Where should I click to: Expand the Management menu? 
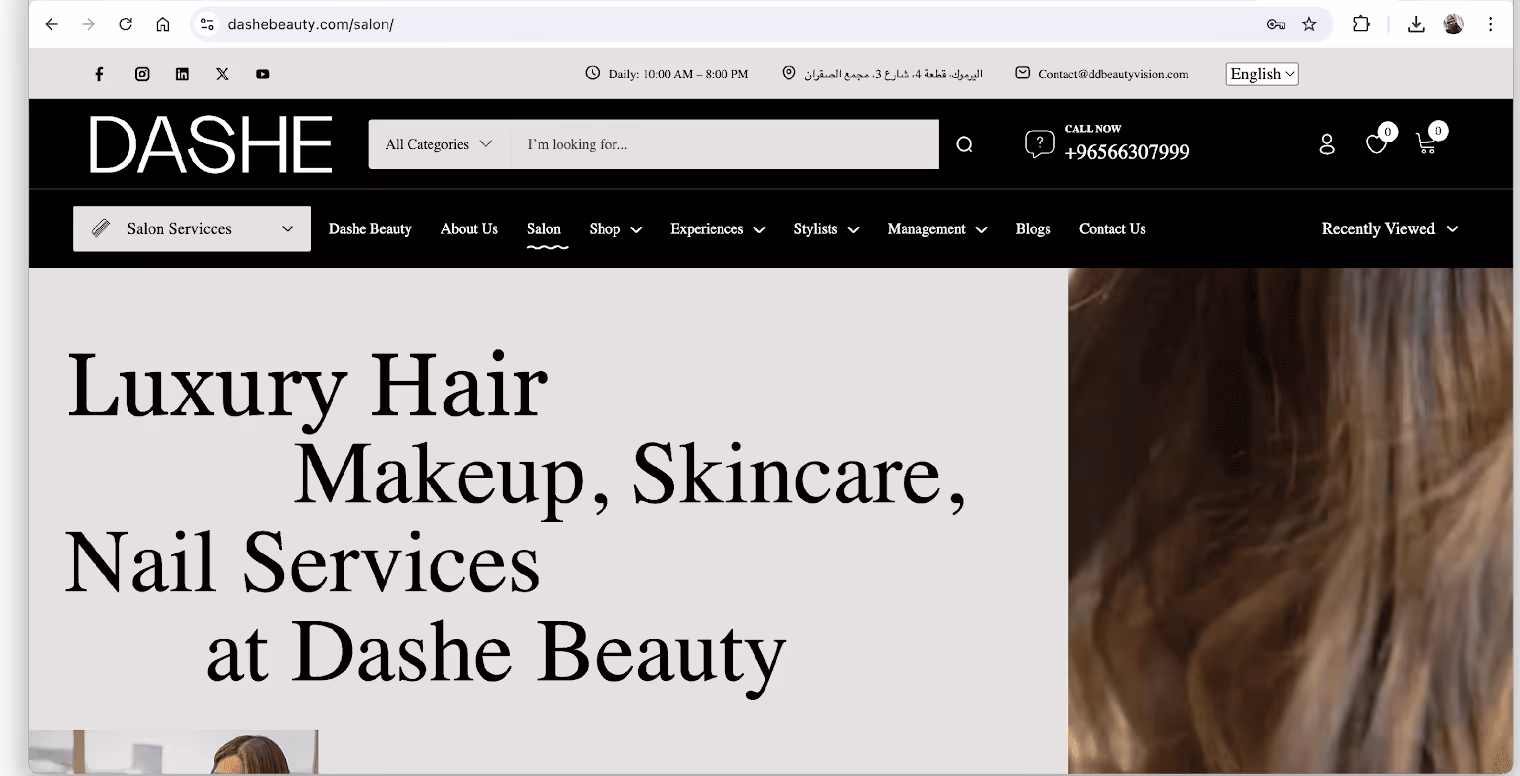[x=937, y=229]
